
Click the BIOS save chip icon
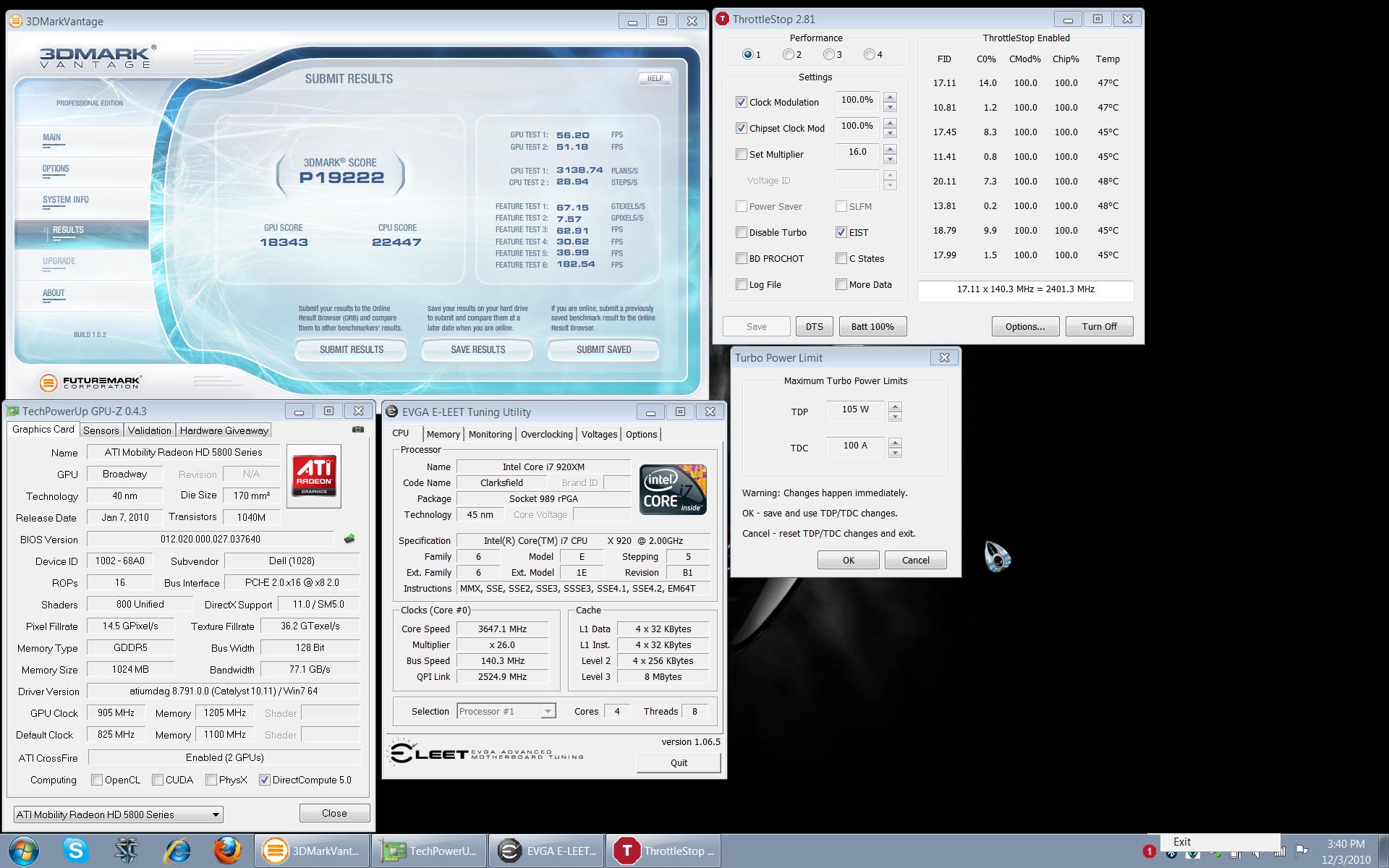[x=349, y=539]
